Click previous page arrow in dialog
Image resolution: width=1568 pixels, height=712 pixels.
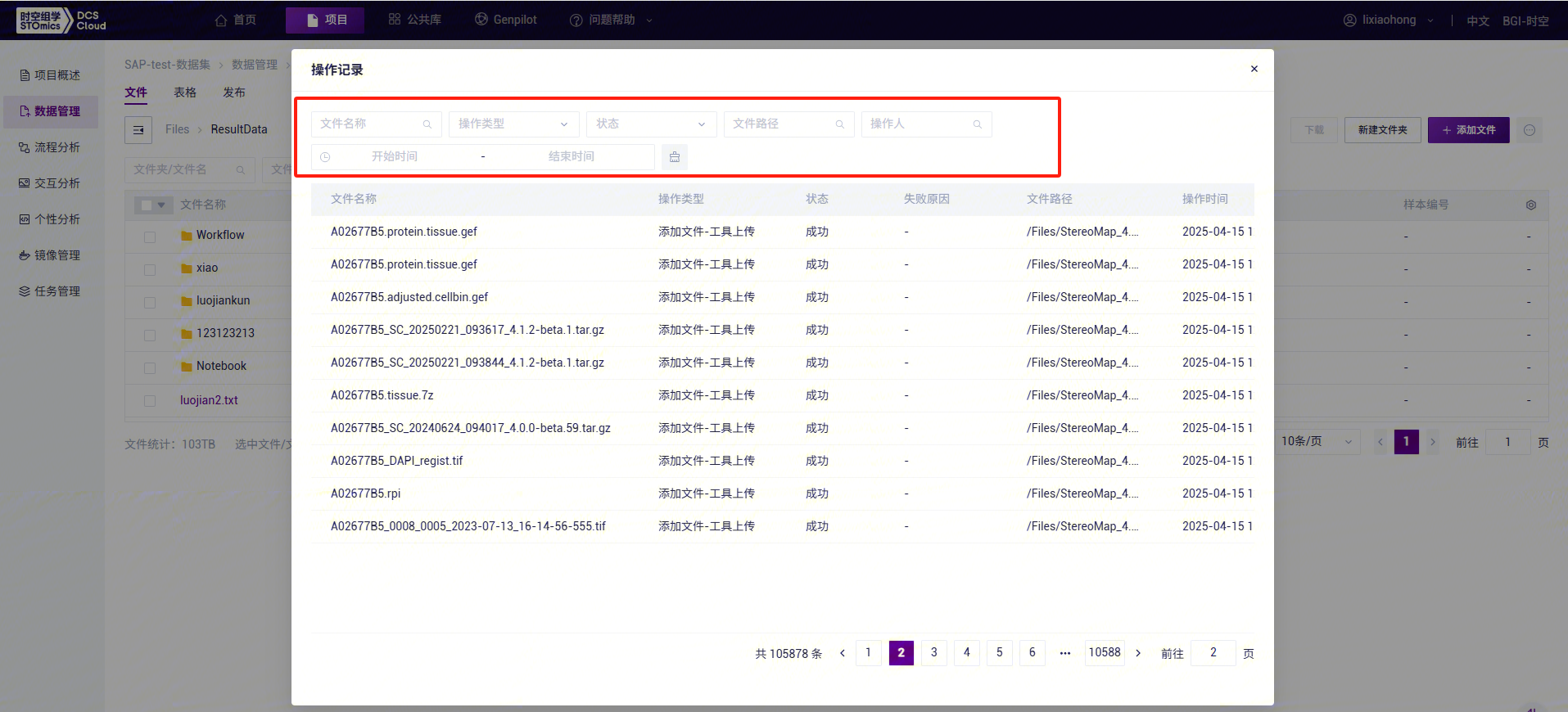pos(843,653)
